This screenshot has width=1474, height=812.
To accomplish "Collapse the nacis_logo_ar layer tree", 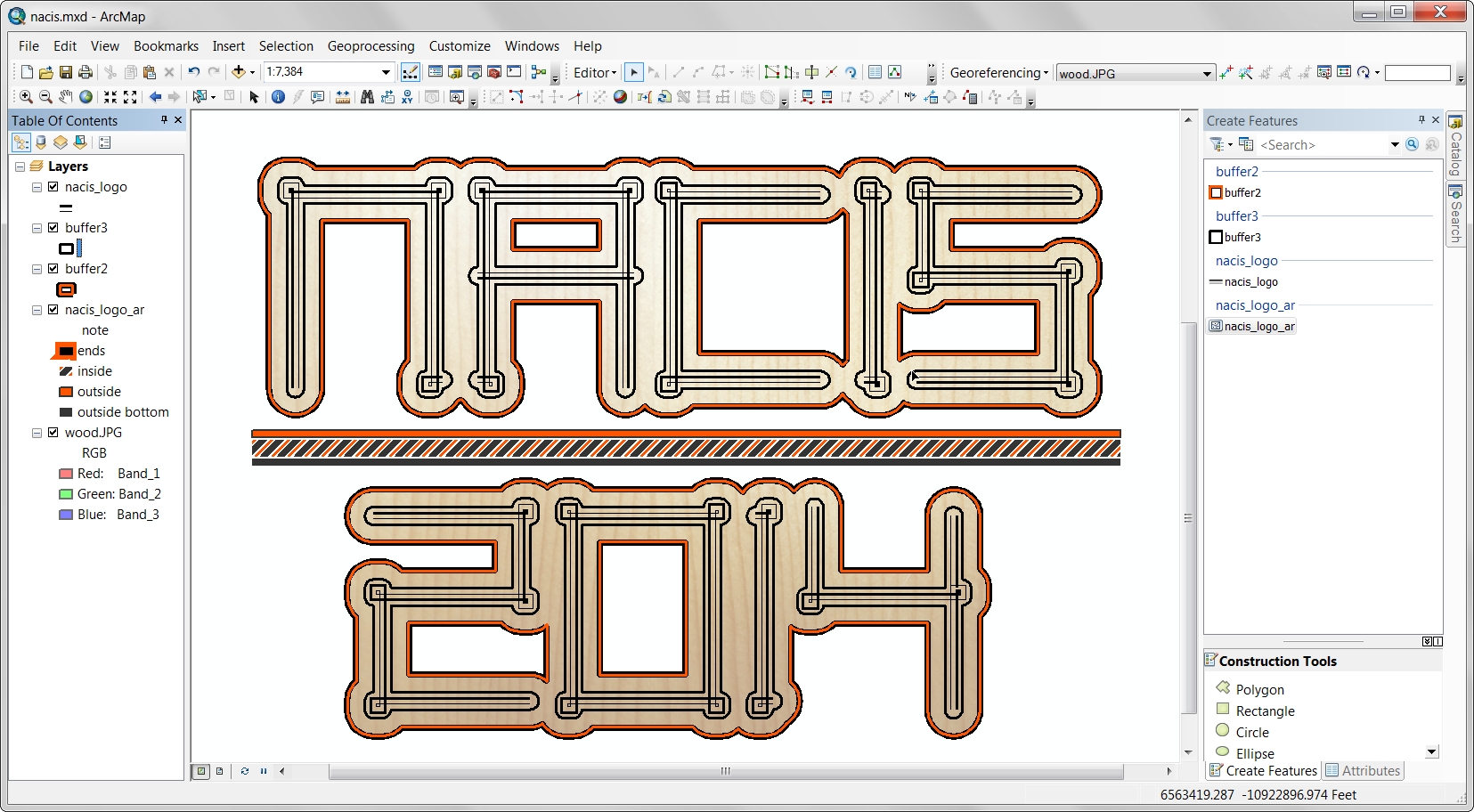I will pos(37,310).
